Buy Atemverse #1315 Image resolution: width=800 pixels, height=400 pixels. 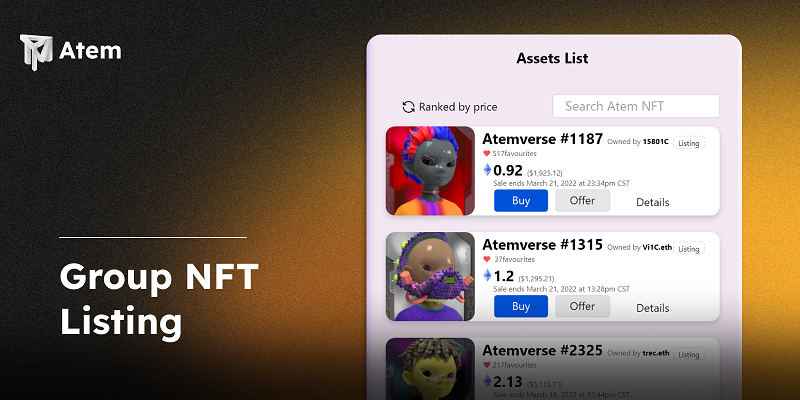click(x=521, y=306)
